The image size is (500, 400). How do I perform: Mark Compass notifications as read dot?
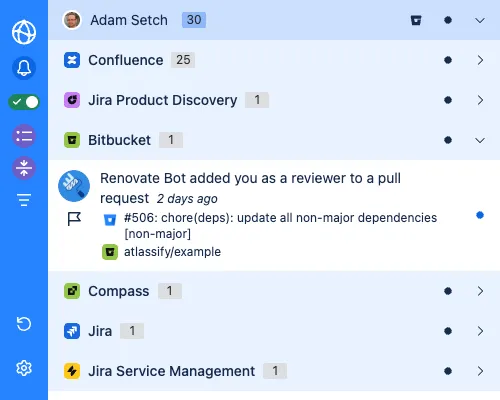(x=448, y=291)
